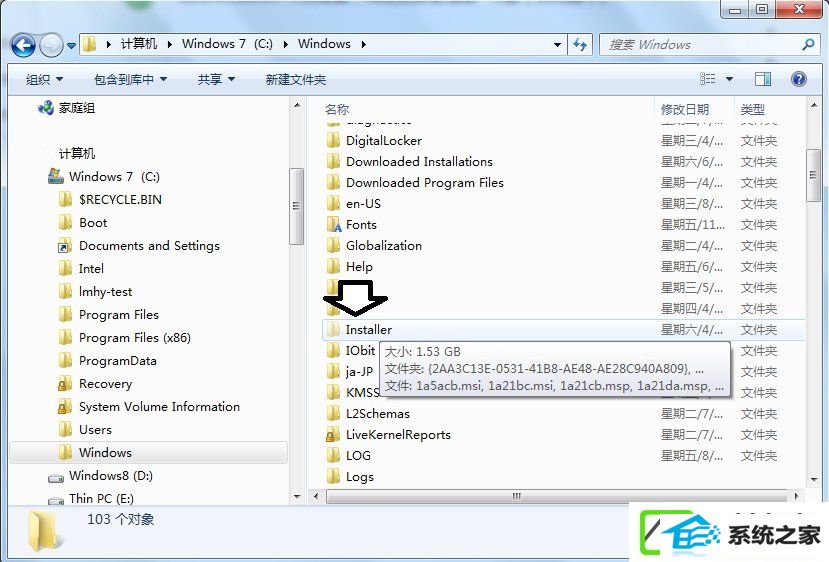This screenshot has height=562, width=829.
Task: Go back with the blue Back arrow
Action: (x=23, y=45)
